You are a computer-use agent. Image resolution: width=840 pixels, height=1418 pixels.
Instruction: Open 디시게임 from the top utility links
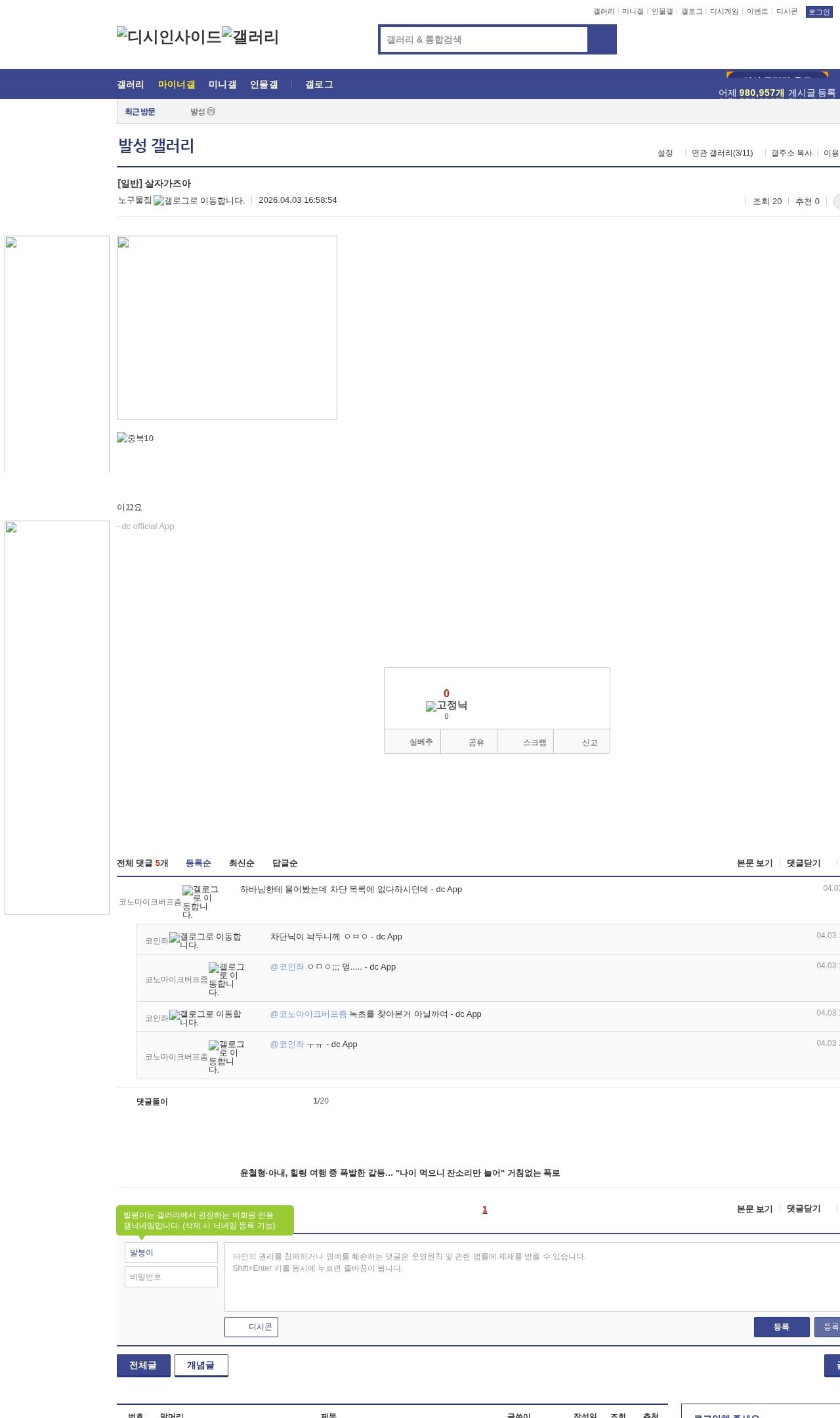(724, 12)
